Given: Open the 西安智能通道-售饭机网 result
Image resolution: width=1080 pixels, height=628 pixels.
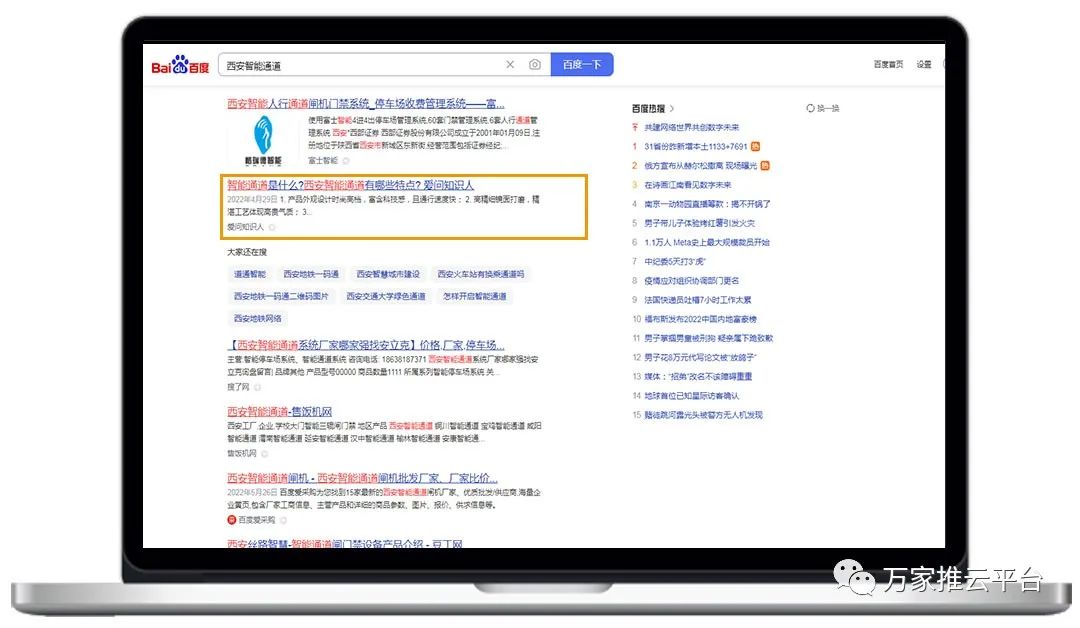Looking at the screenshot, I should coord(279,412).
